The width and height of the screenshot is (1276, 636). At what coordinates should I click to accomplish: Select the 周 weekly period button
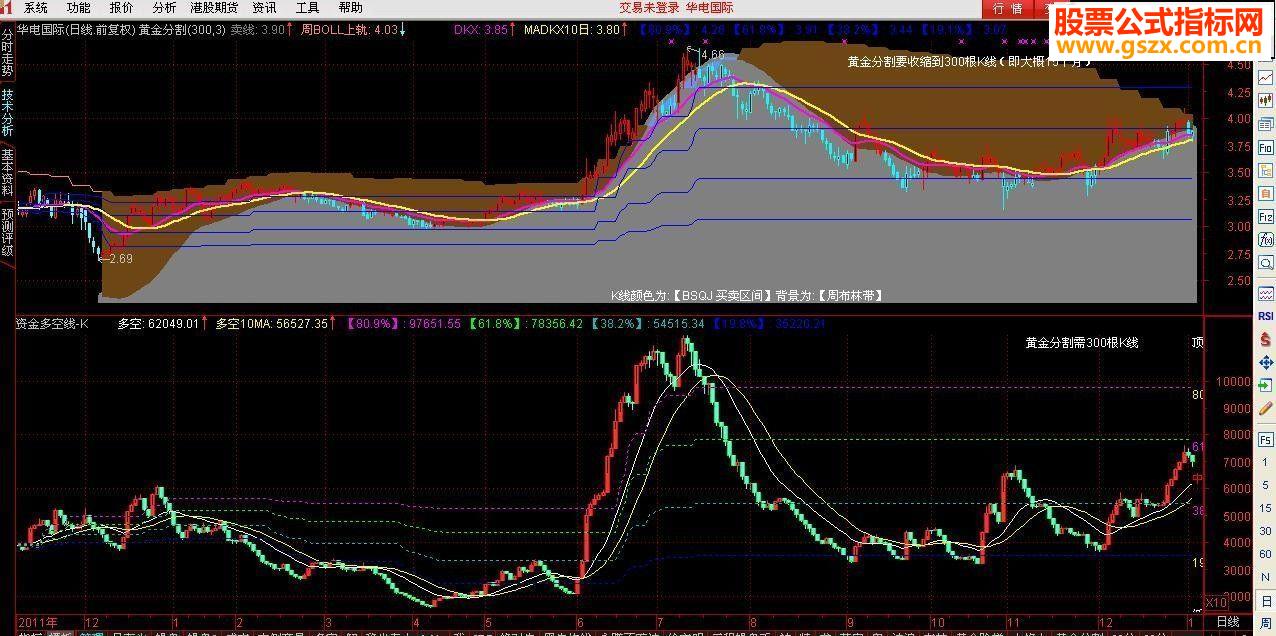[1265, 623]
